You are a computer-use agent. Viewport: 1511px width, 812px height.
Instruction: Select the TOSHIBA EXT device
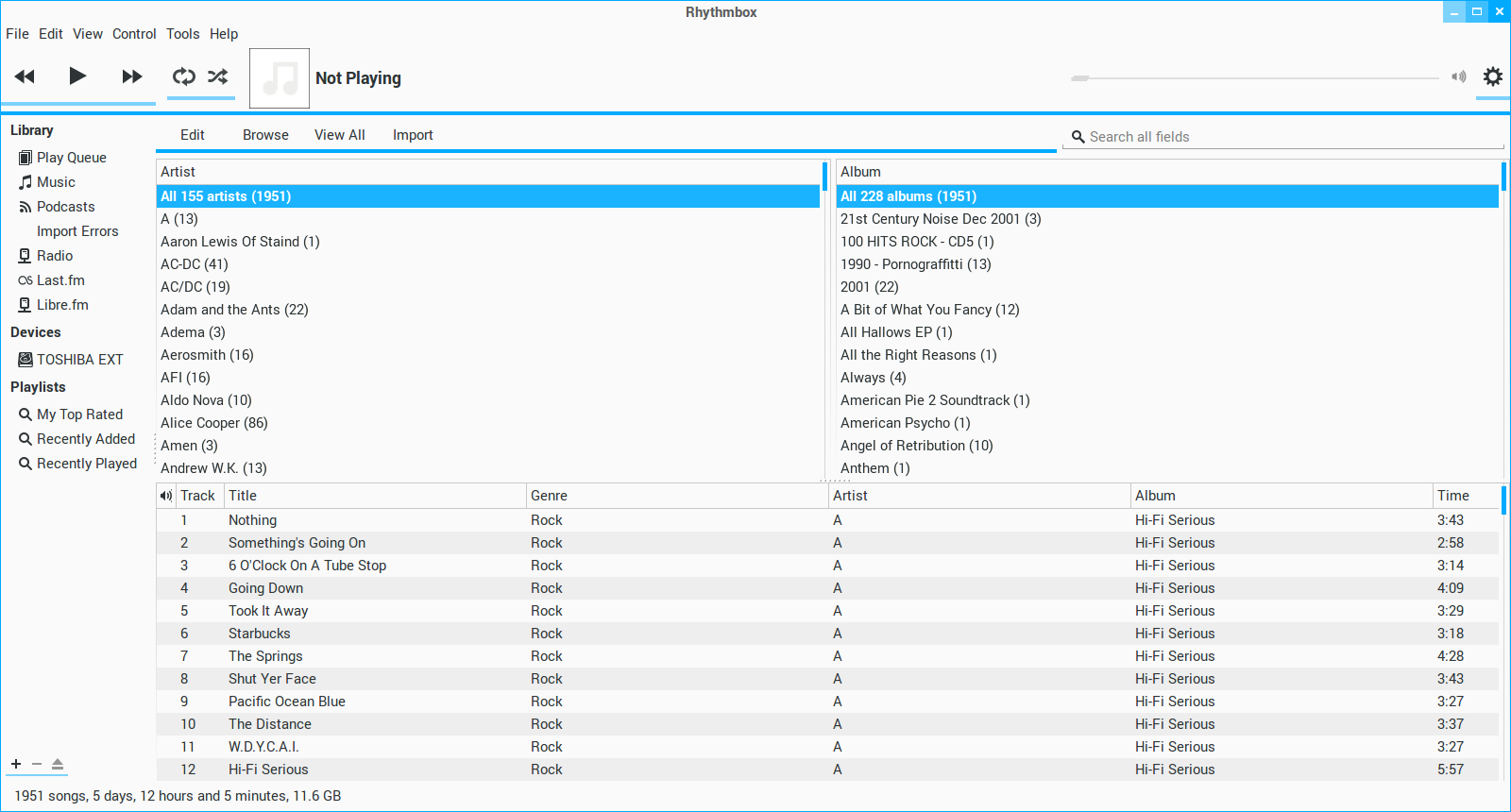(x=80, y=360)
